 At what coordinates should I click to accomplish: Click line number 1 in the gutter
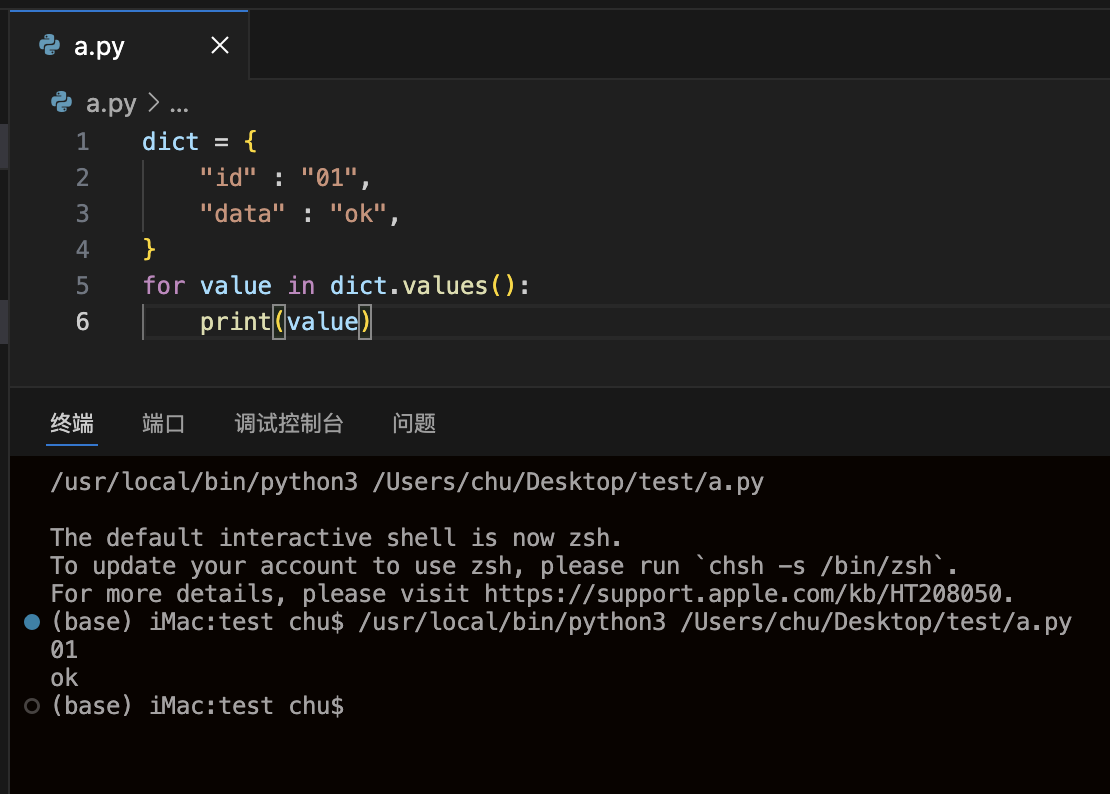pyautogui.click(x=82, y=142)
